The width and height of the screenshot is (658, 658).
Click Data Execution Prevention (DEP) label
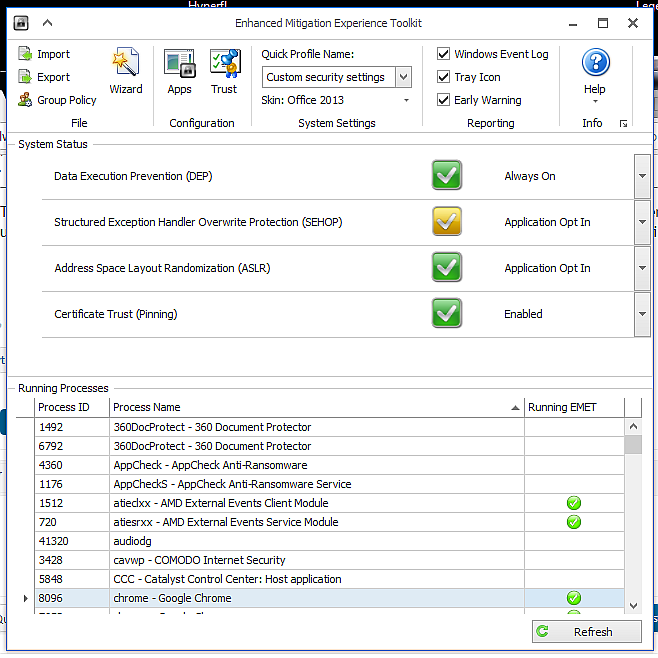(133, 176)
